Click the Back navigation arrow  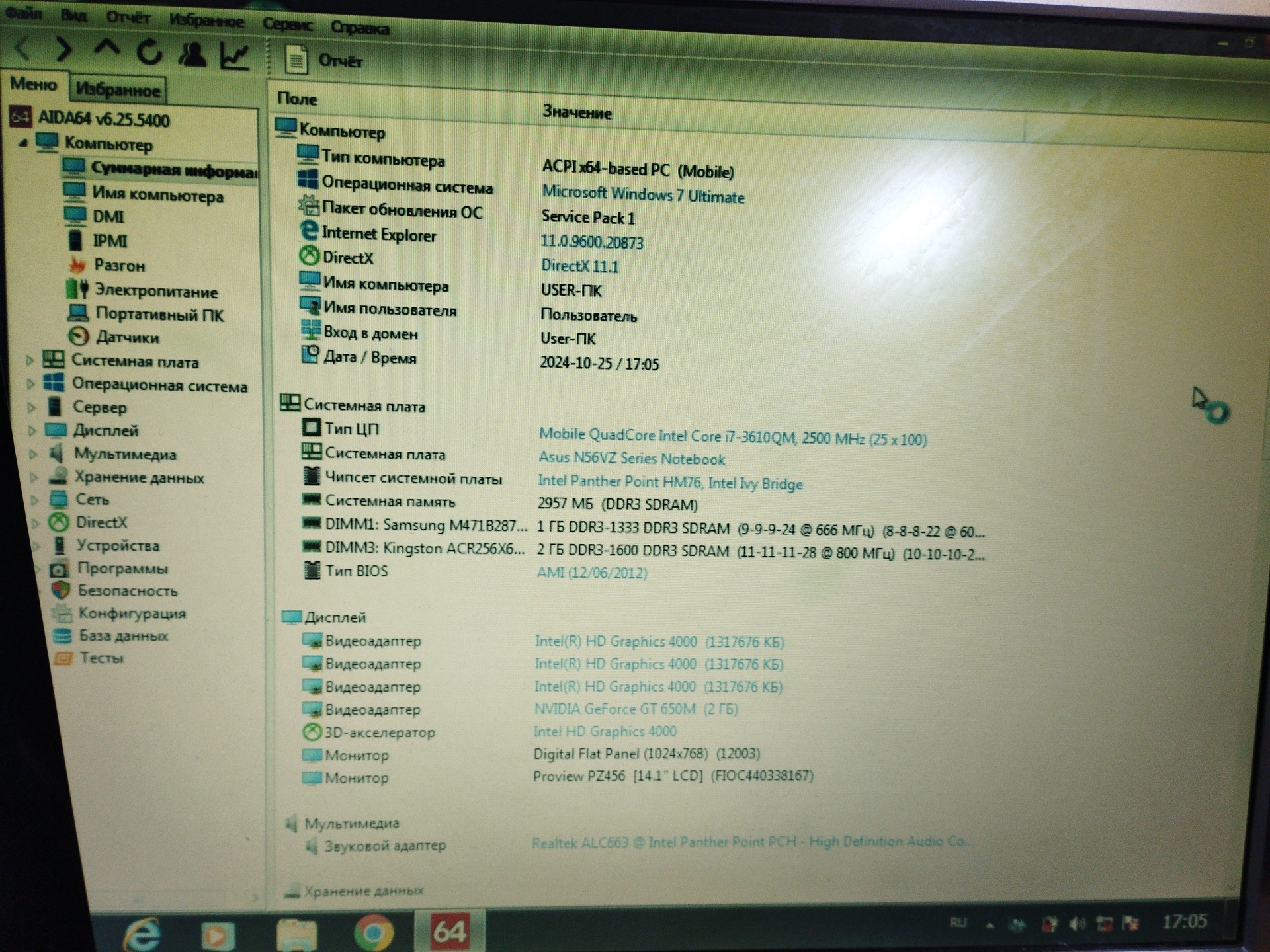23,48
